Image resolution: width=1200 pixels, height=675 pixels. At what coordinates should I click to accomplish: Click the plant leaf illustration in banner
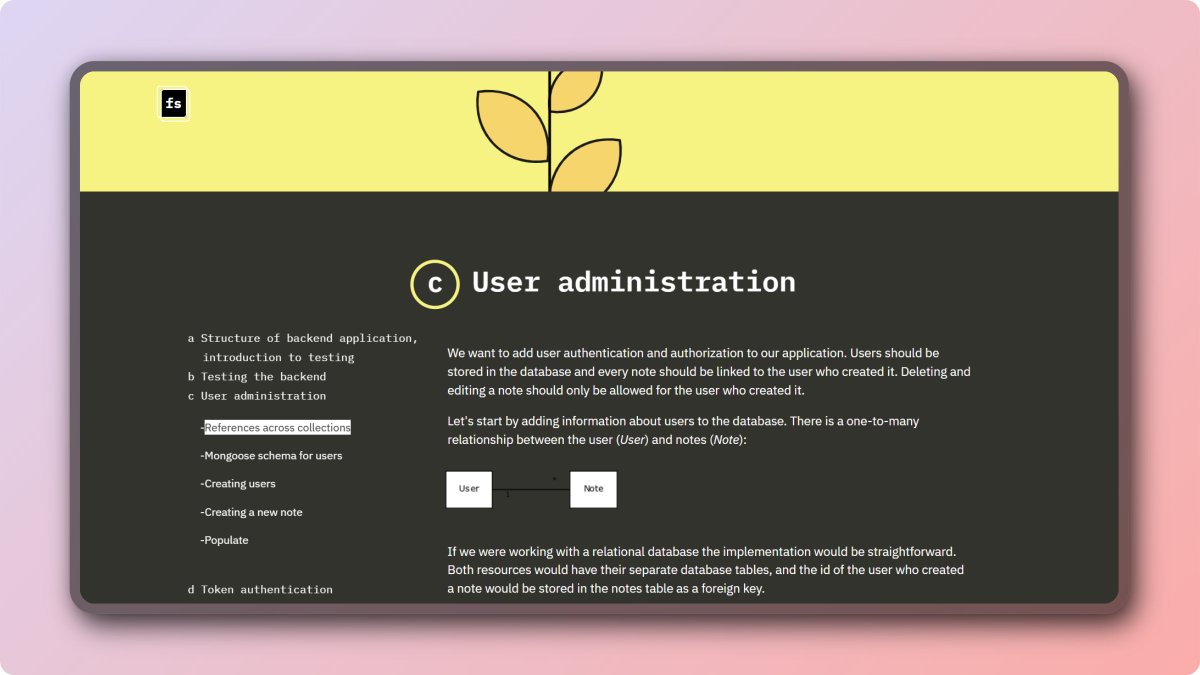click(550, 131)
